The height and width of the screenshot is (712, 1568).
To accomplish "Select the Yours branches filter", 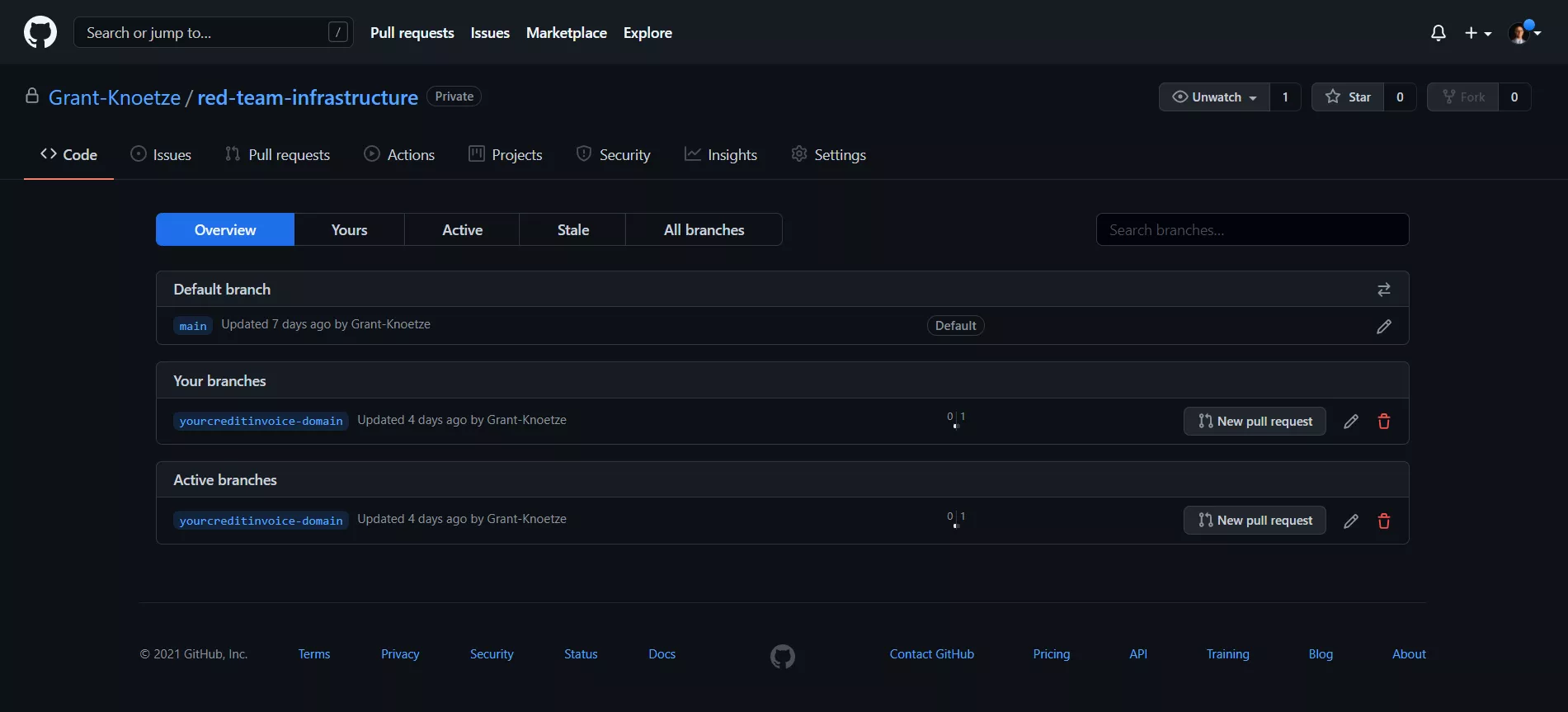I will pyautogui.click(x=350, y=229).
